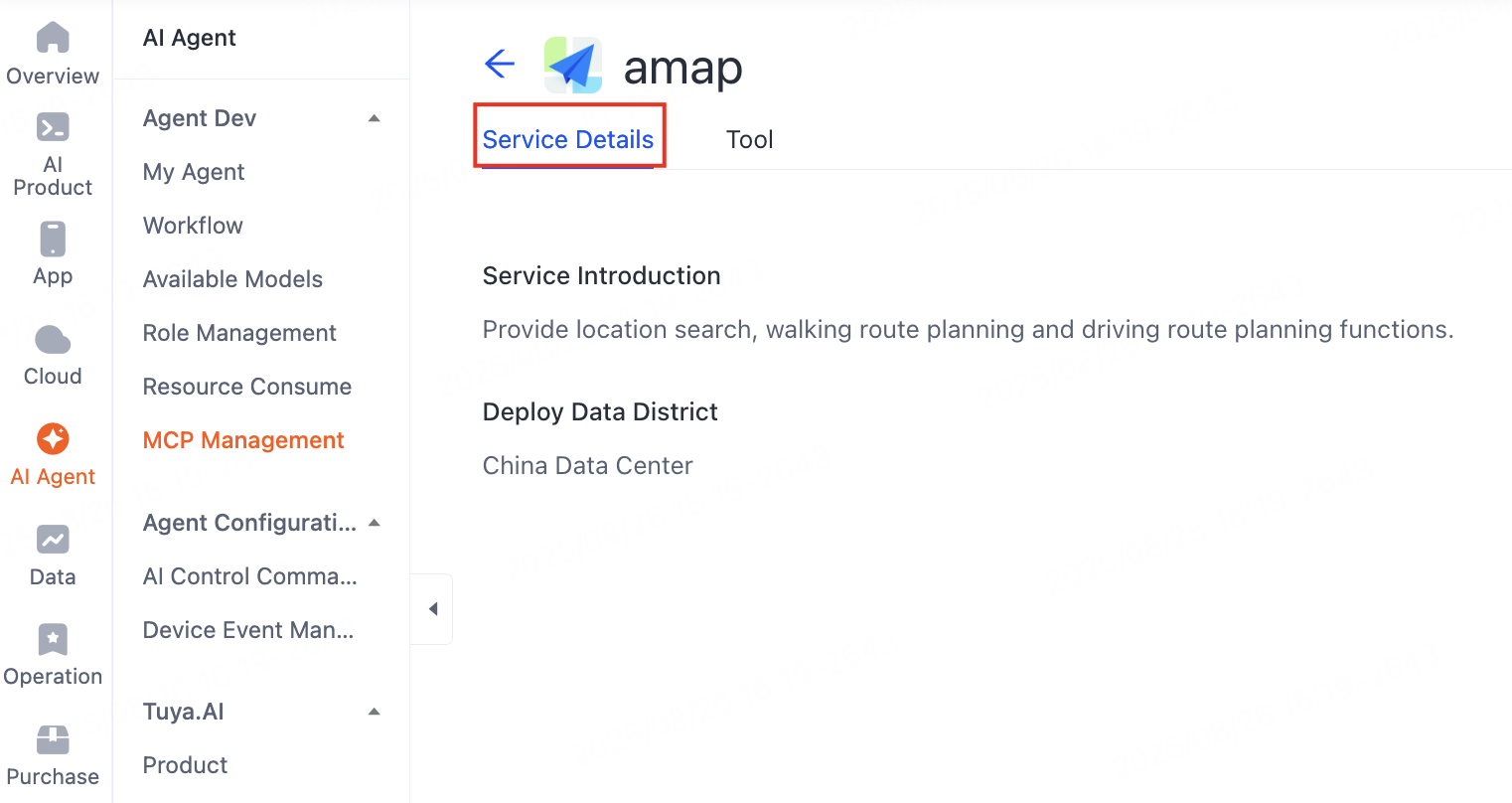Click the Deploy Data District heading
Screen dimensions: 1512x803
click(600, 411)
